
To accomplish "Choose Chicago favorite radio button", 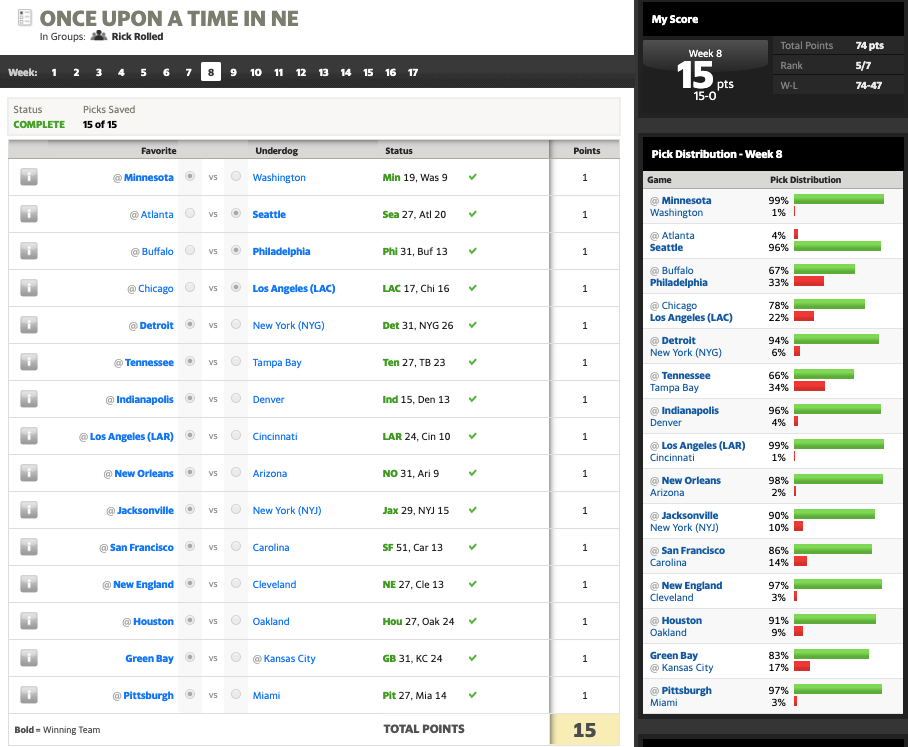I will [x=190, y=287].
